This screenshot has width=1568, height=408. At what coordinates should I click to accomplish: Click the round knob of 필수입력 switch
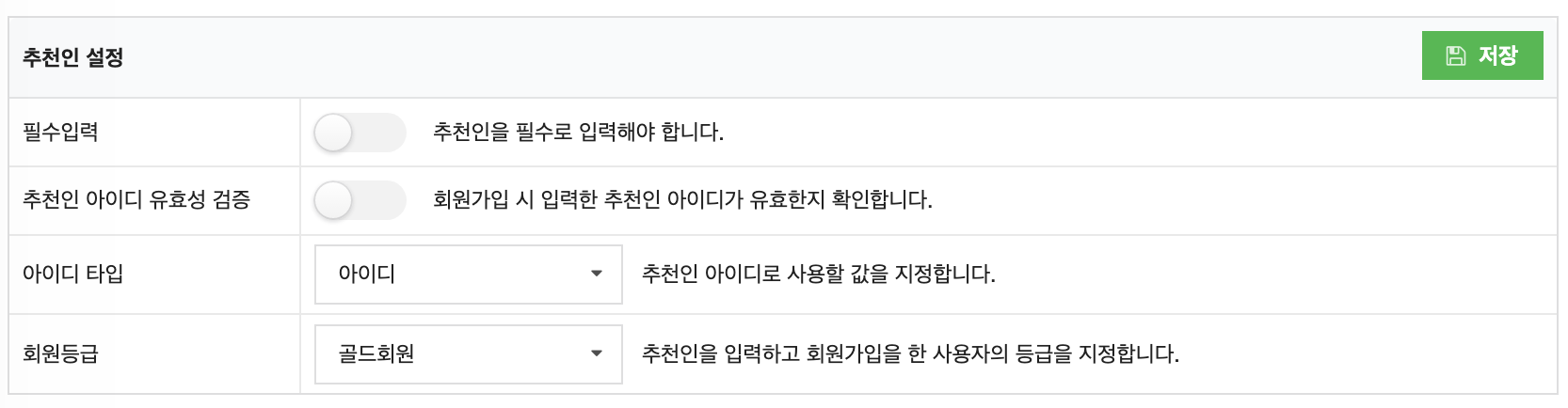coord(333,133)
